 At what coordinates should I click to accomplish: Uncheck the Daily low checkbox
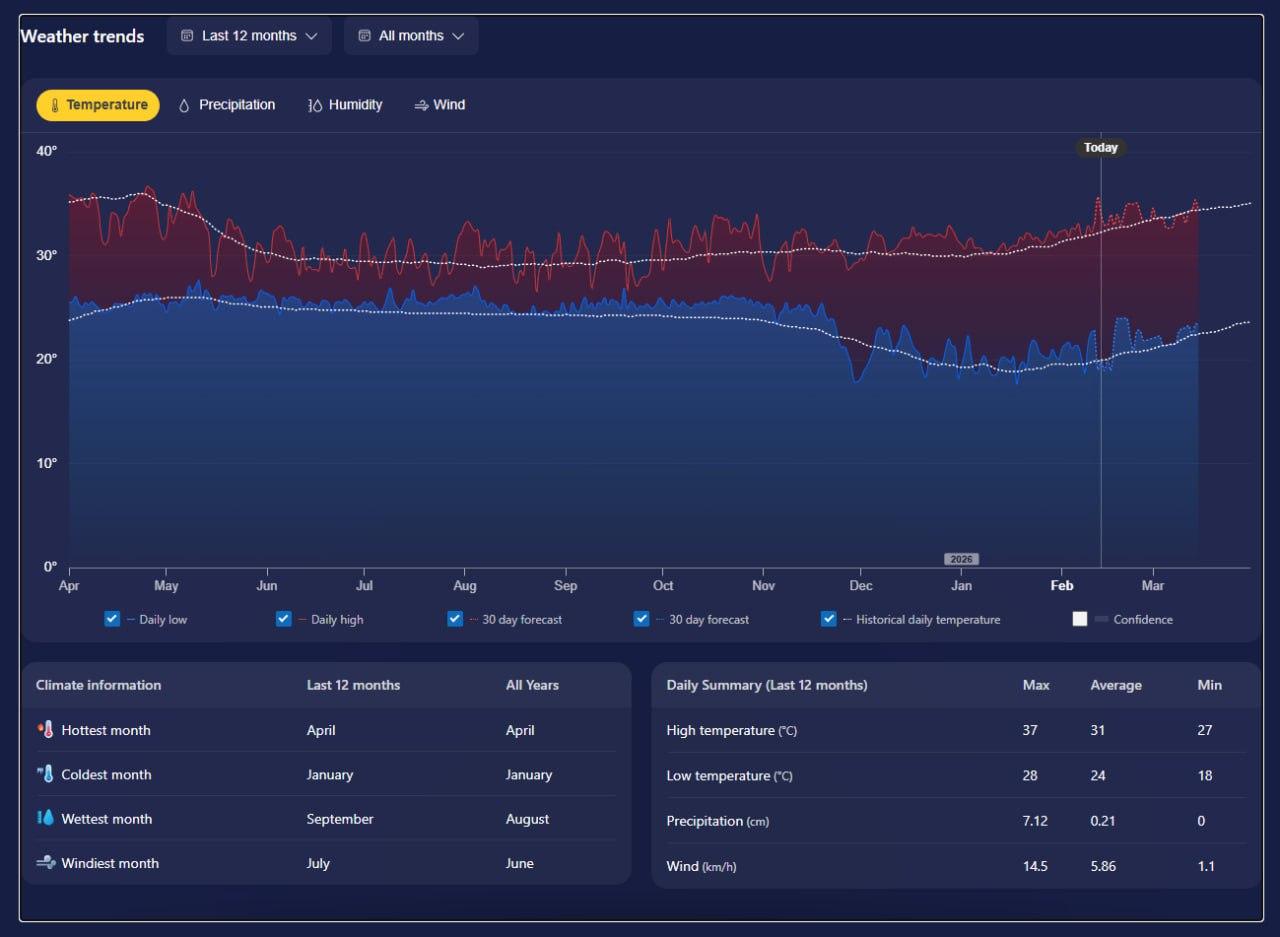(x=112, y=619)
